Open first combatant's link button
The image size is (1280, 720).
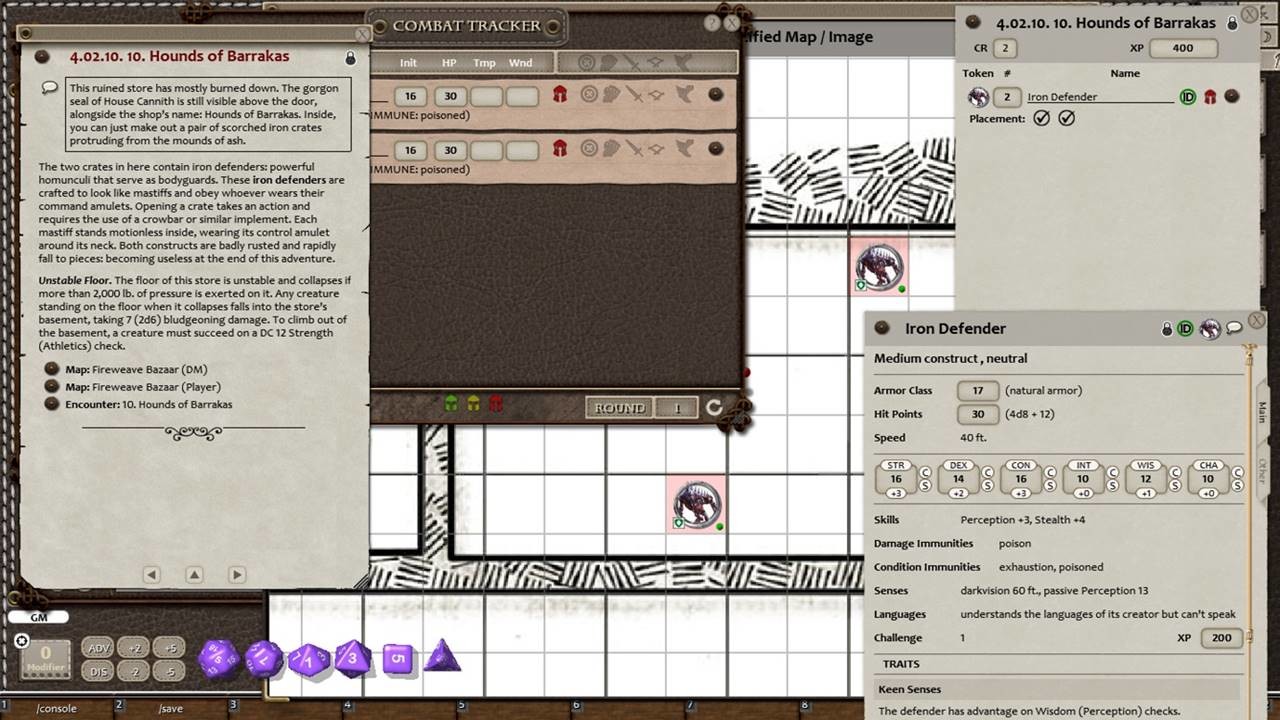coord(715,95)
